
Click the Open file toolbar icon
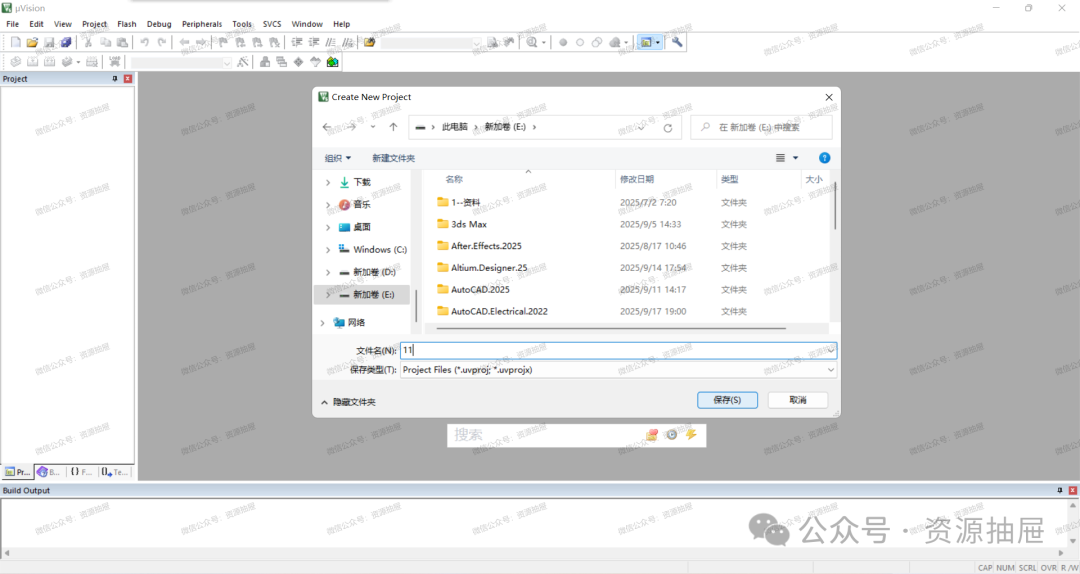(x=32, y=42)
